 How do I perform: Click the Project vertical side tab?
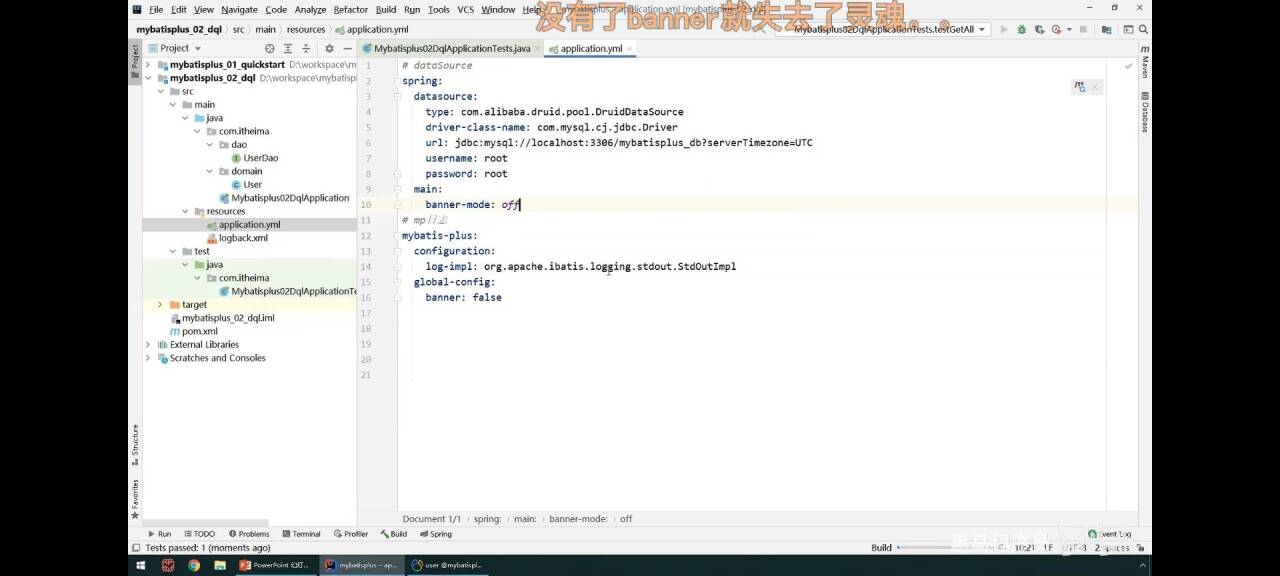pyautogui.click(x=135, y=60)
